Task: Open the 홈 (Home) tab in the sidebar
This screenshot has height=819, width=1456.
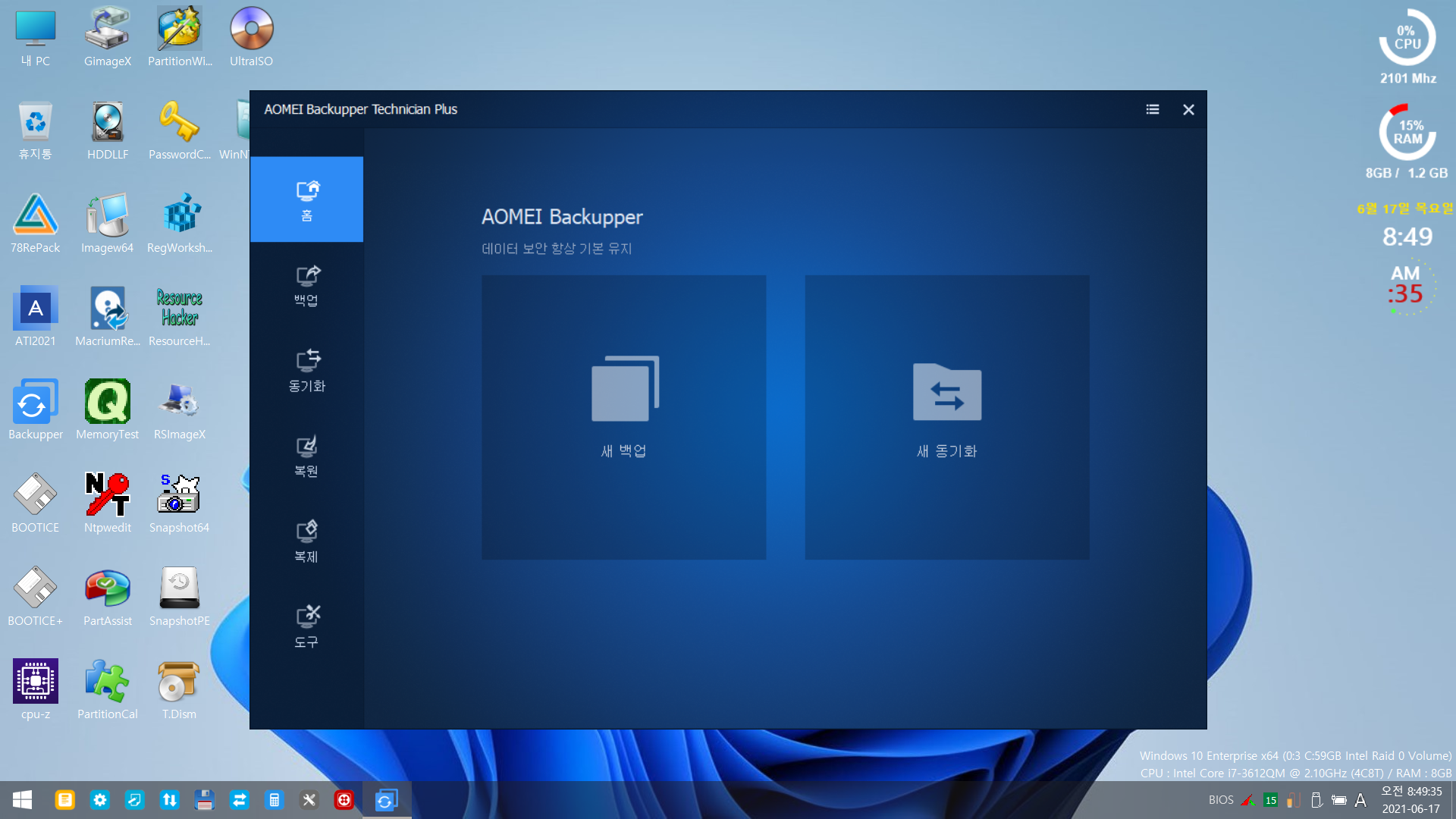Action: (x=306, y=199)
